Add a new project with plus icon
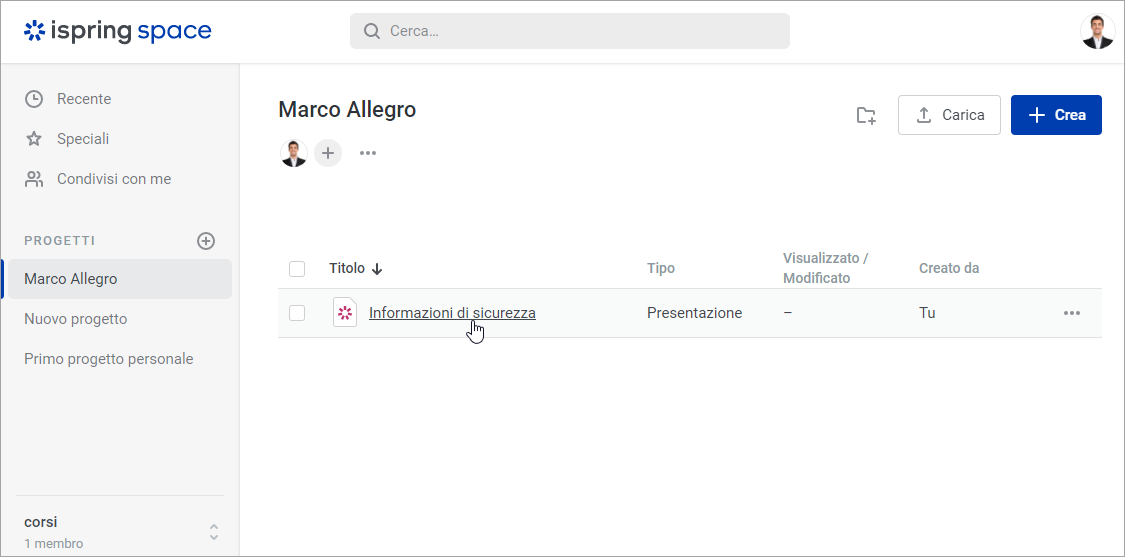The image size is (1125, 557). tap(206, 241)
